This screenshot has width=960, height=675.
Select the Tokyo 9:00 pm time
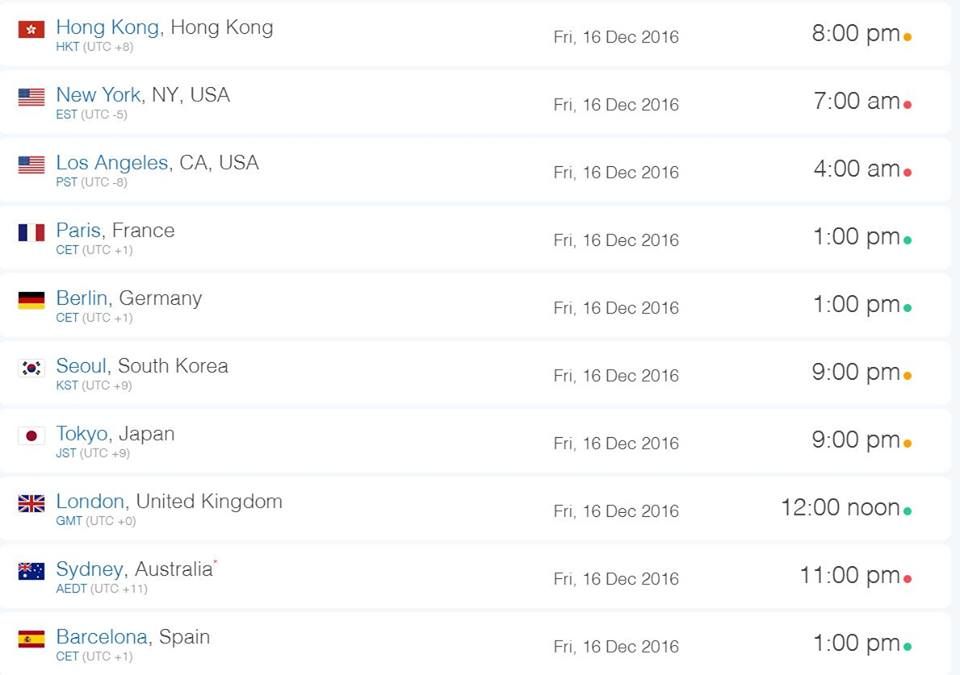pos(856,440)
